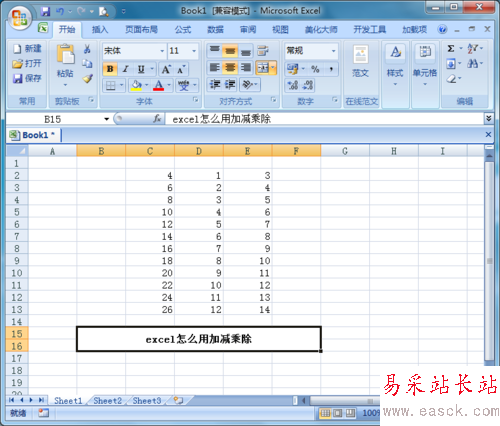Click the Undo icon in quick access toolbar

tap(60, 12)
